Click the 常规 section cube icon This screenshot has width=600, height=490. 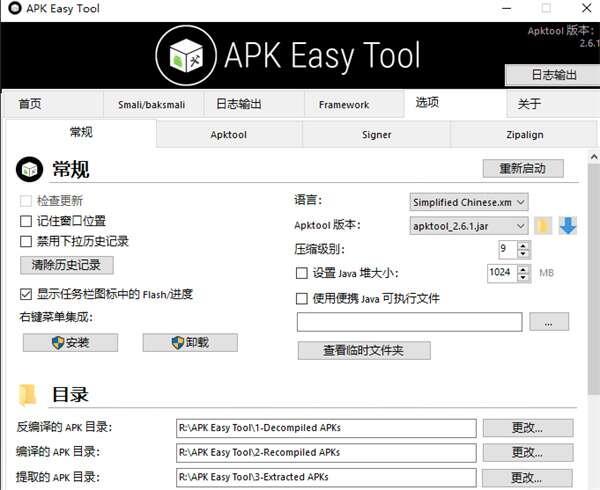tap(31, 168)
